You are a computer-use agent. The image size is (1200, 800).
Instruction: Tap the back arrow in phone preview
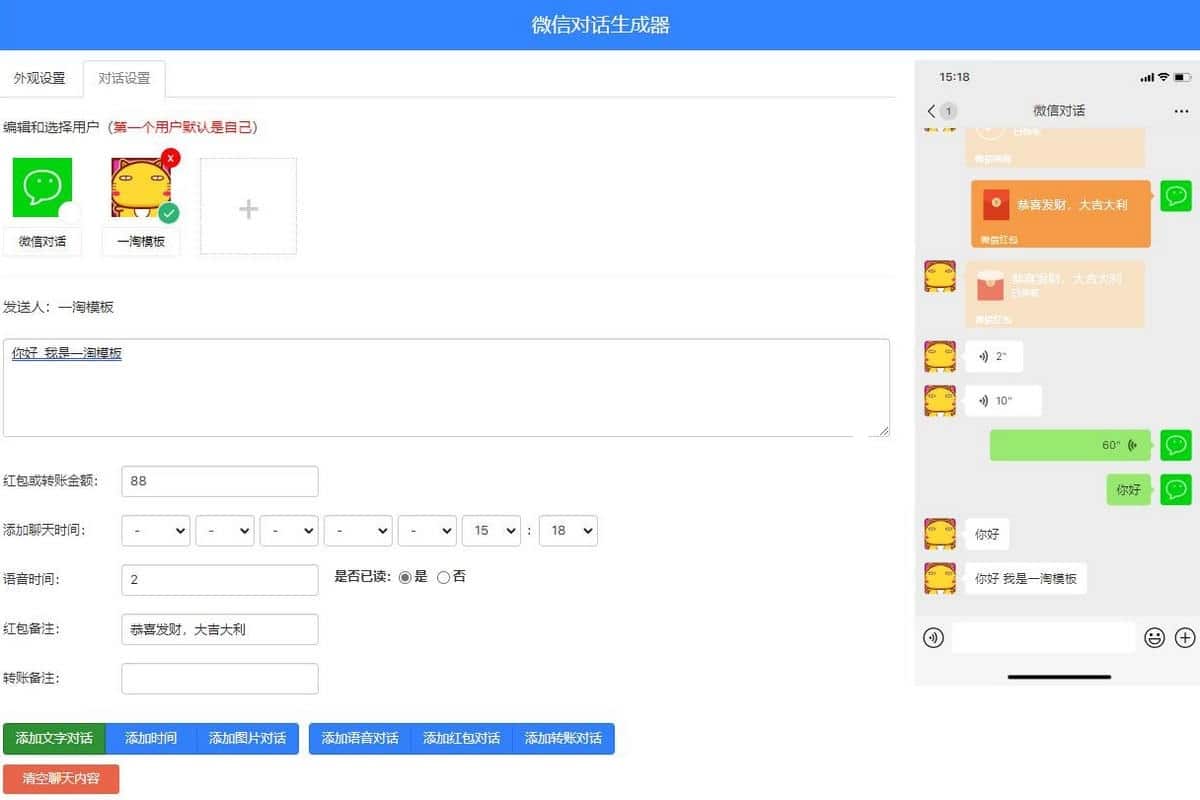coord(932,111)
